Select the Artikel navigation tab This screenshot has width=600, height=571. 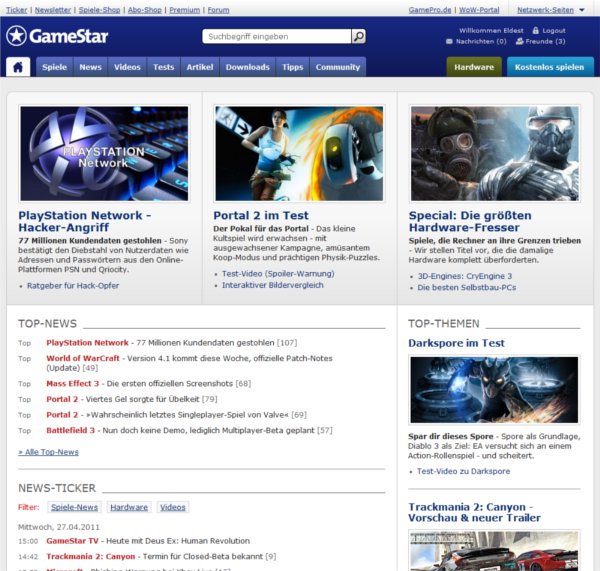coord(200,67)
